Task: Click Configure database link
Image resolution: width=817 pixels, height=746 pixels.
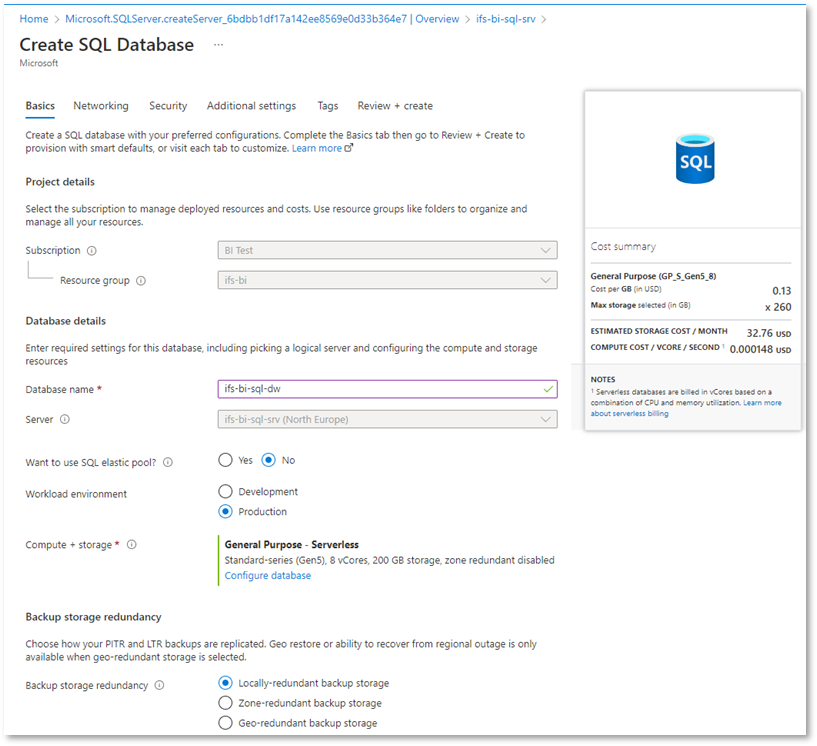Action: click(x=268, y=576)
